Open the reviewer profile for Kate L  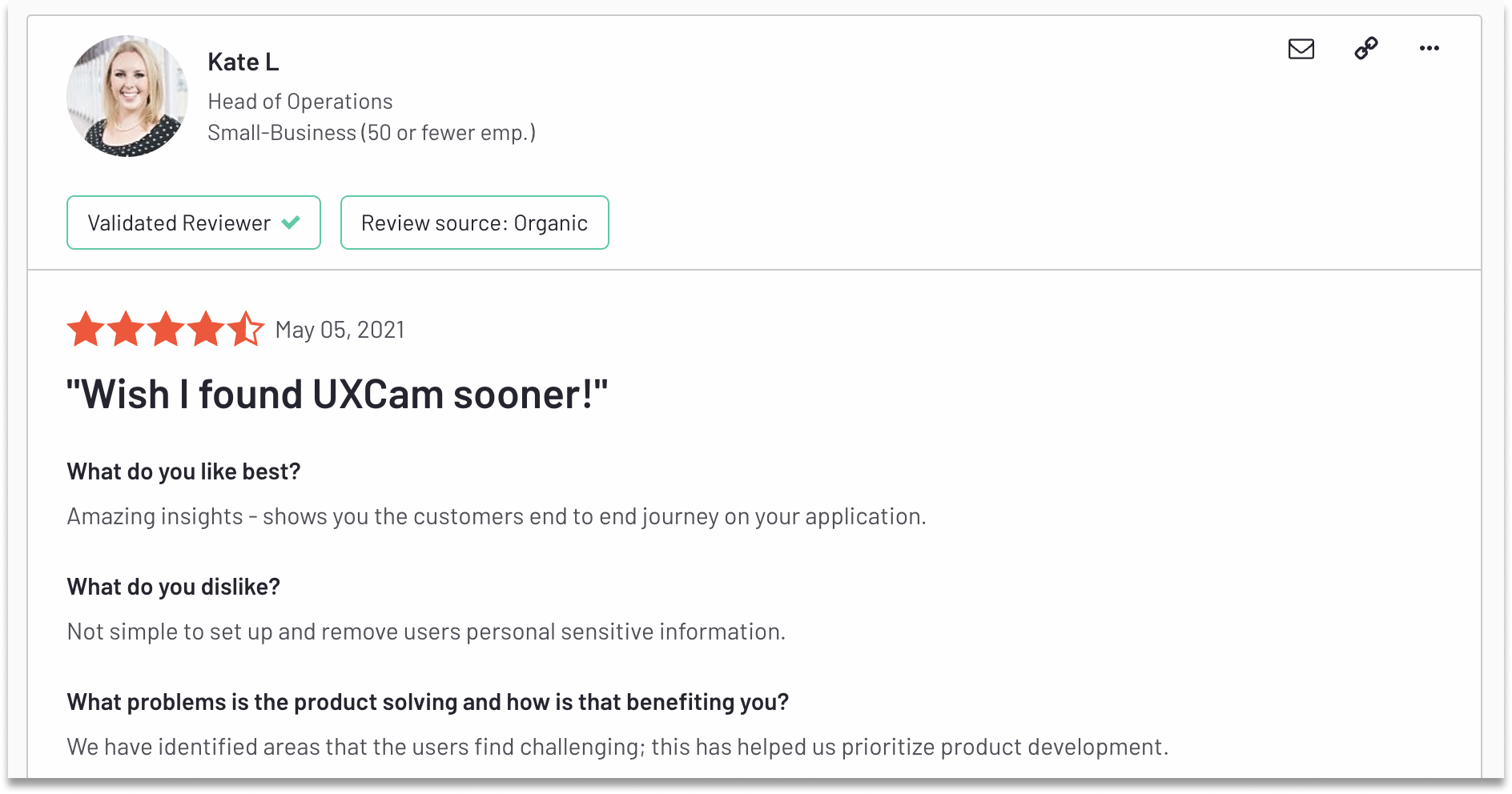pyautogui.click(x=243, y=61)
